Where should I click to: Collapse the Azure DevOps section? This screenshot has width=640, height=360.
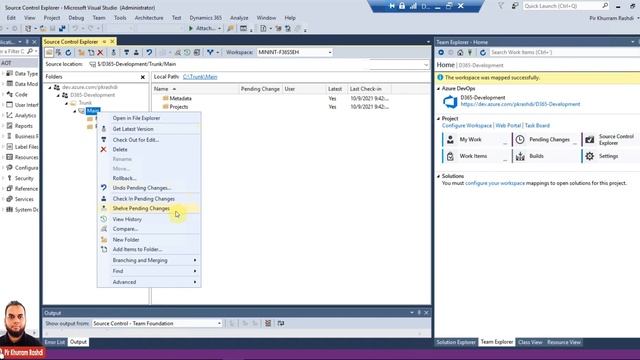pos(439,89)
